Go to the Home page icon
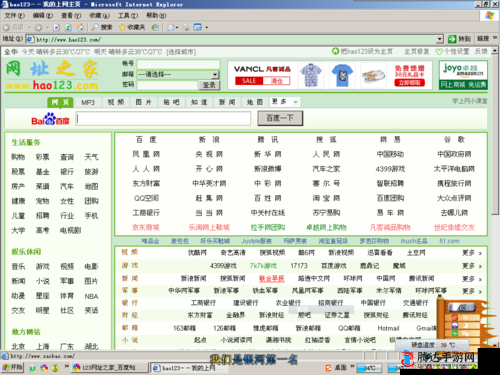The width and height of the screenshot is (500, 375). click(x=80, y=27)
